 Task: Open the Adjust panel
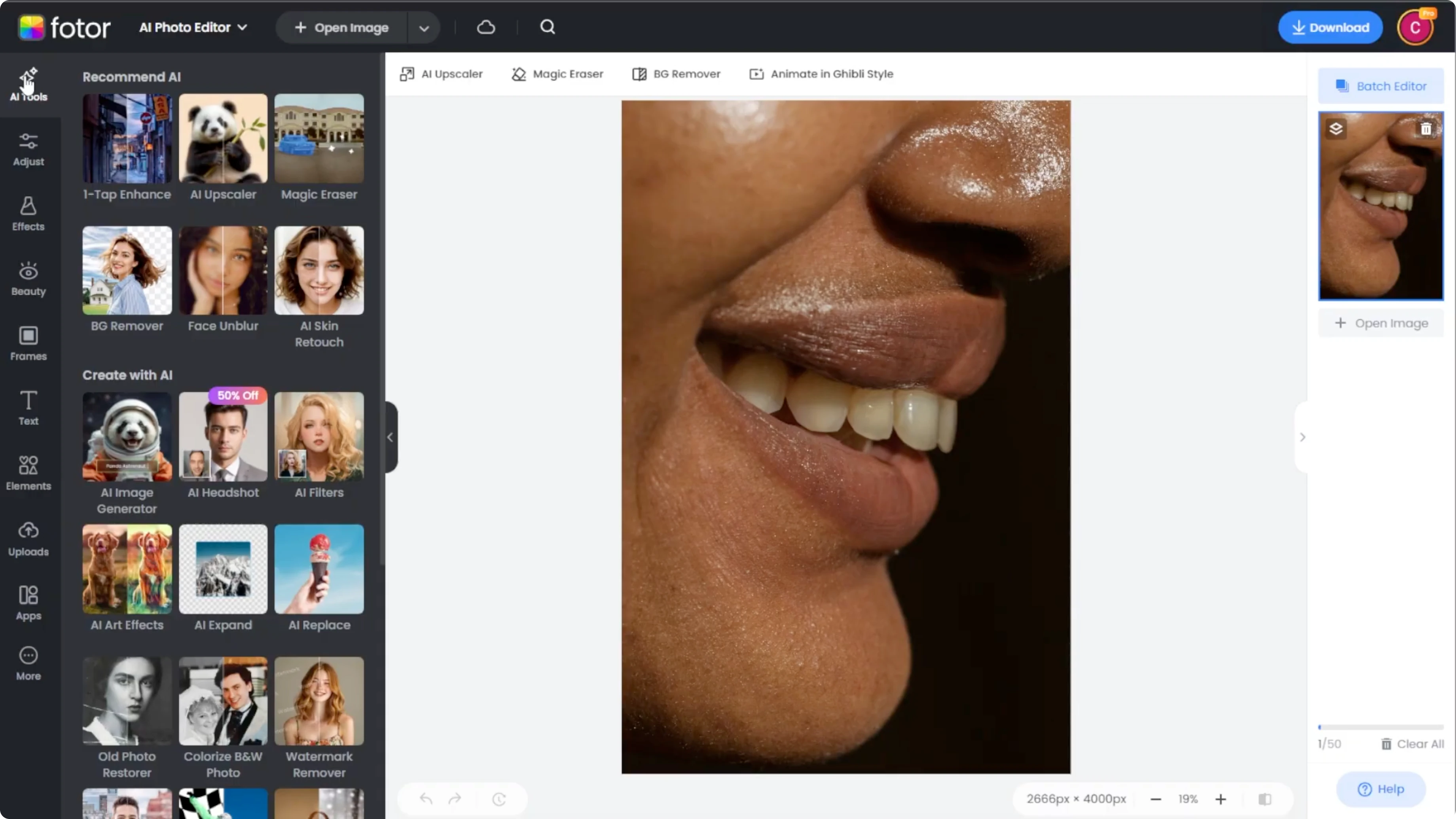(x=28, y=149)
